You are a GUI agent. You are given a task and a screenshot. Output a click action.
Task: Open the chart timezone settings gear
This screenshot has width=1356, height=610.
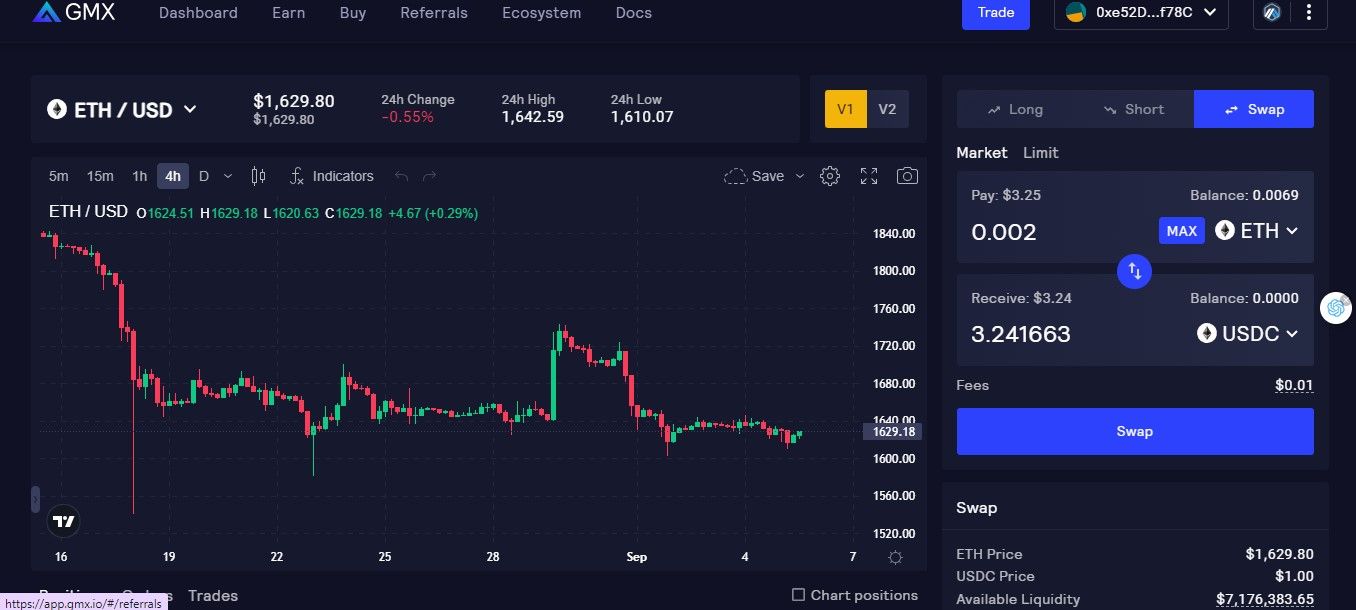click(895, 557)
